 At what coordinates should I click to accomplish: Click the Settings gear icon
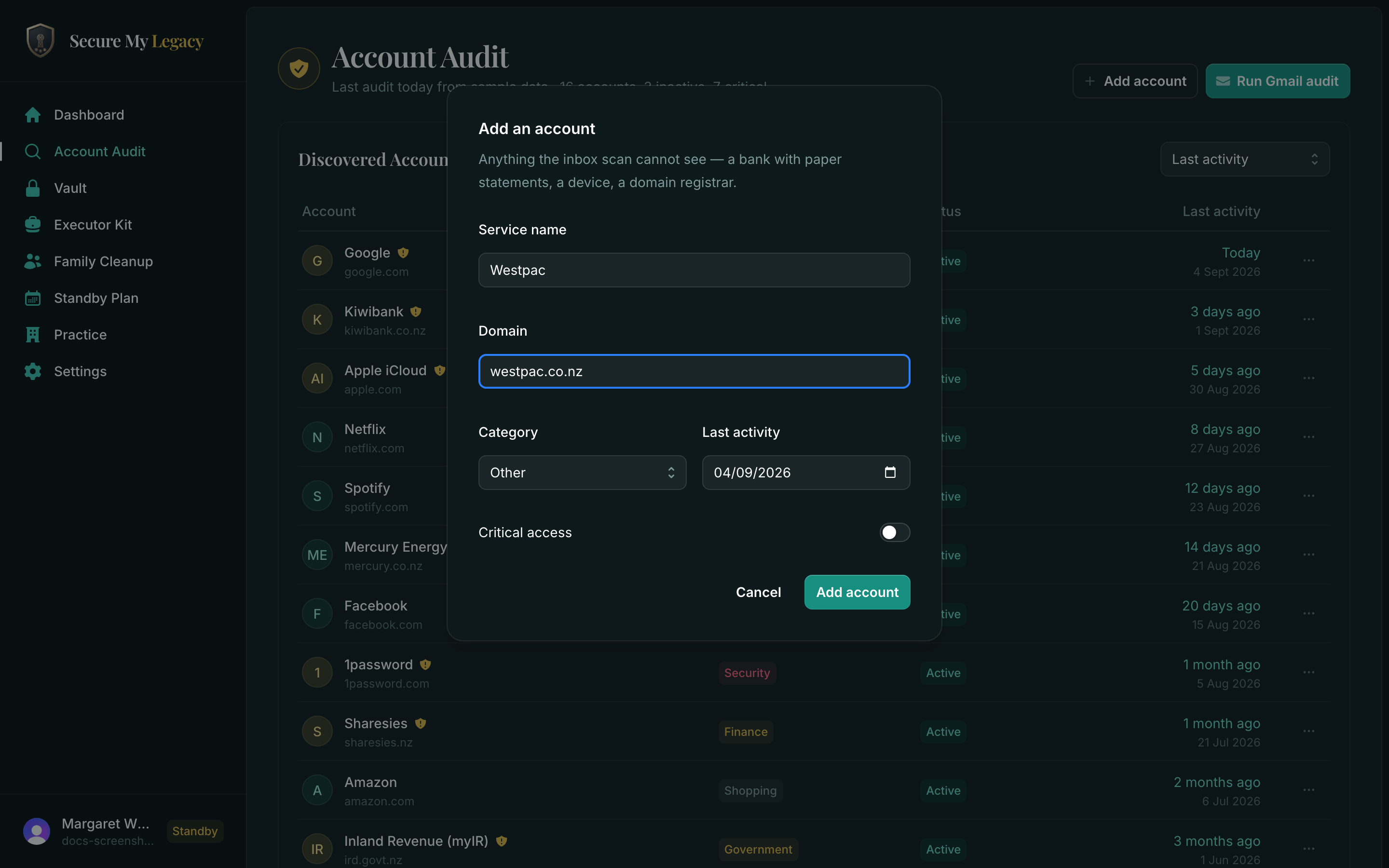point(33,371)
